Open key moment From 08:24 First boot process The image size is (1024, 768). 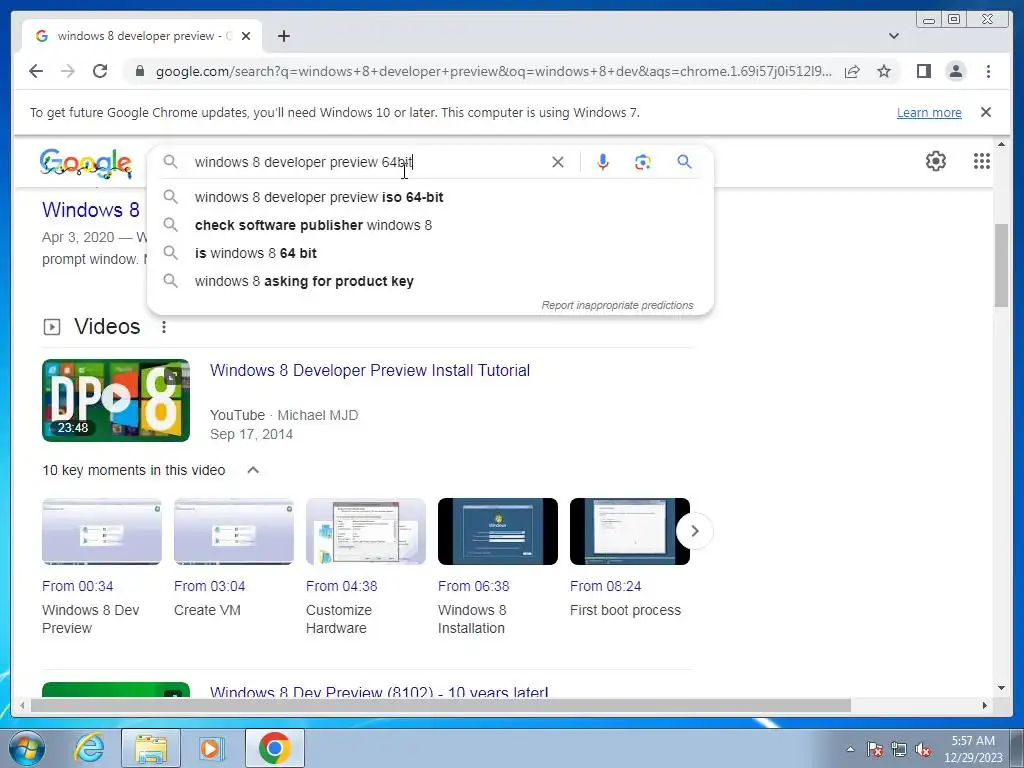630,532
